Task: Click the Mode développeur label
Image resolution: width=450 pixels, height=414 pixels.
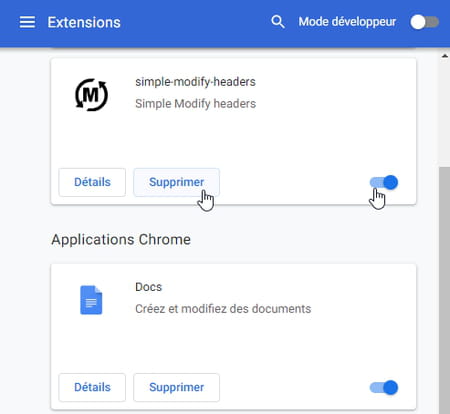Action: click(347, 22)
